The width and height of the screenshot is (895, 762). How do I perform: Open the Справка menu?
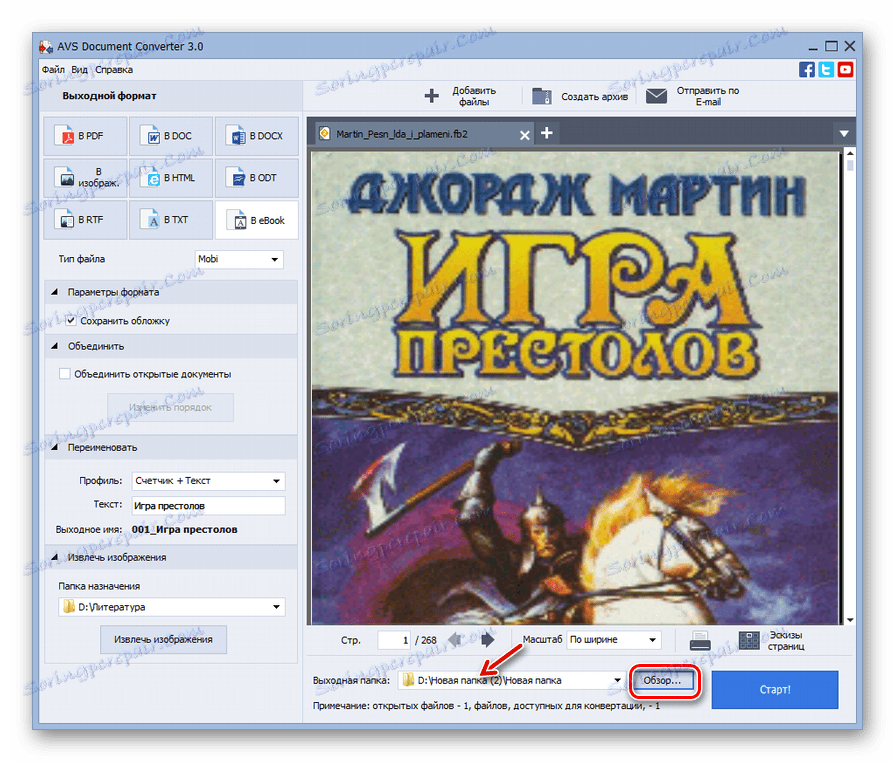(114, 70)
